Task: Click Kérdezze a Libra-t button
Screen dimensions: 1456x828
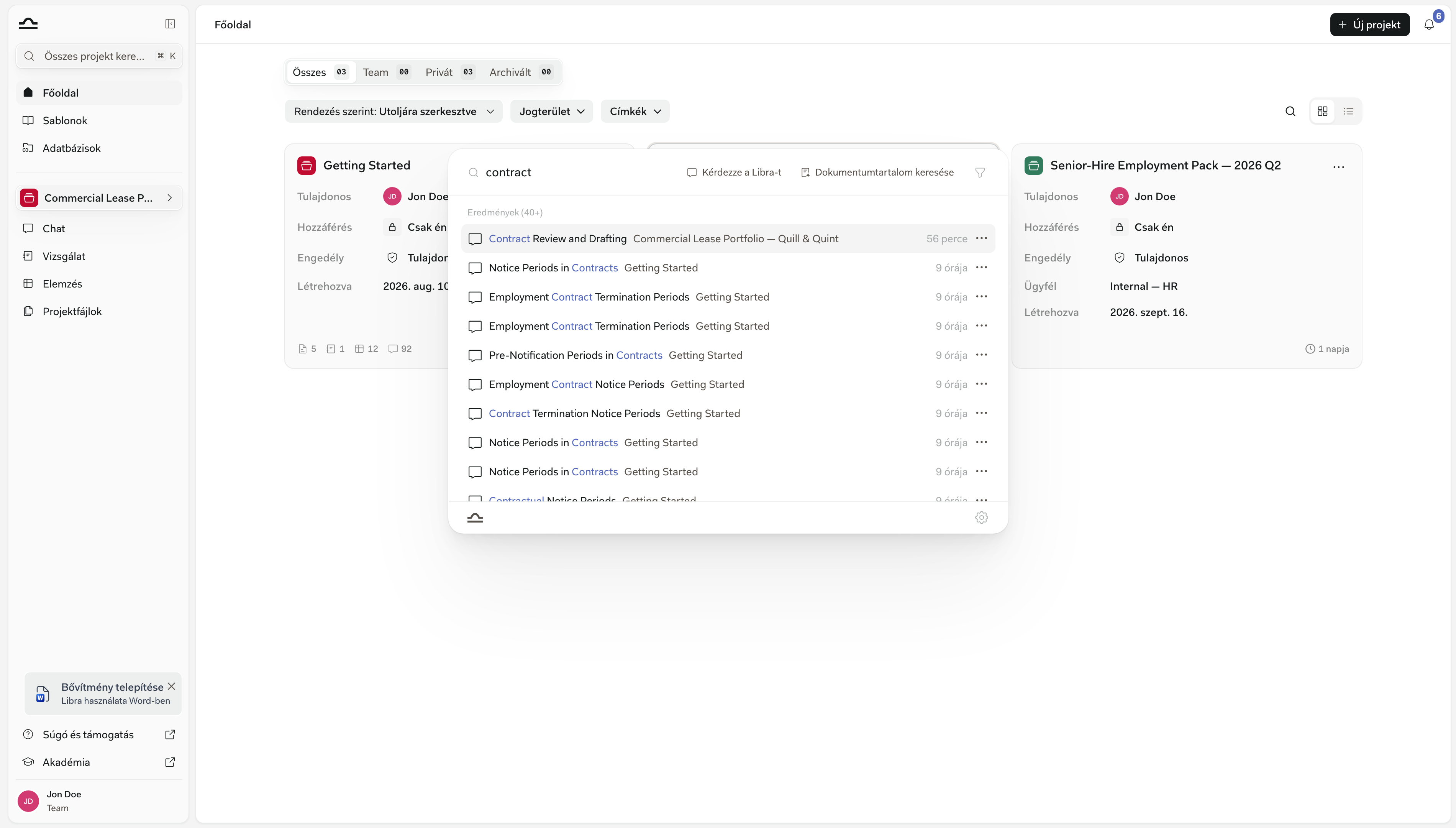Action: (734, 172)
